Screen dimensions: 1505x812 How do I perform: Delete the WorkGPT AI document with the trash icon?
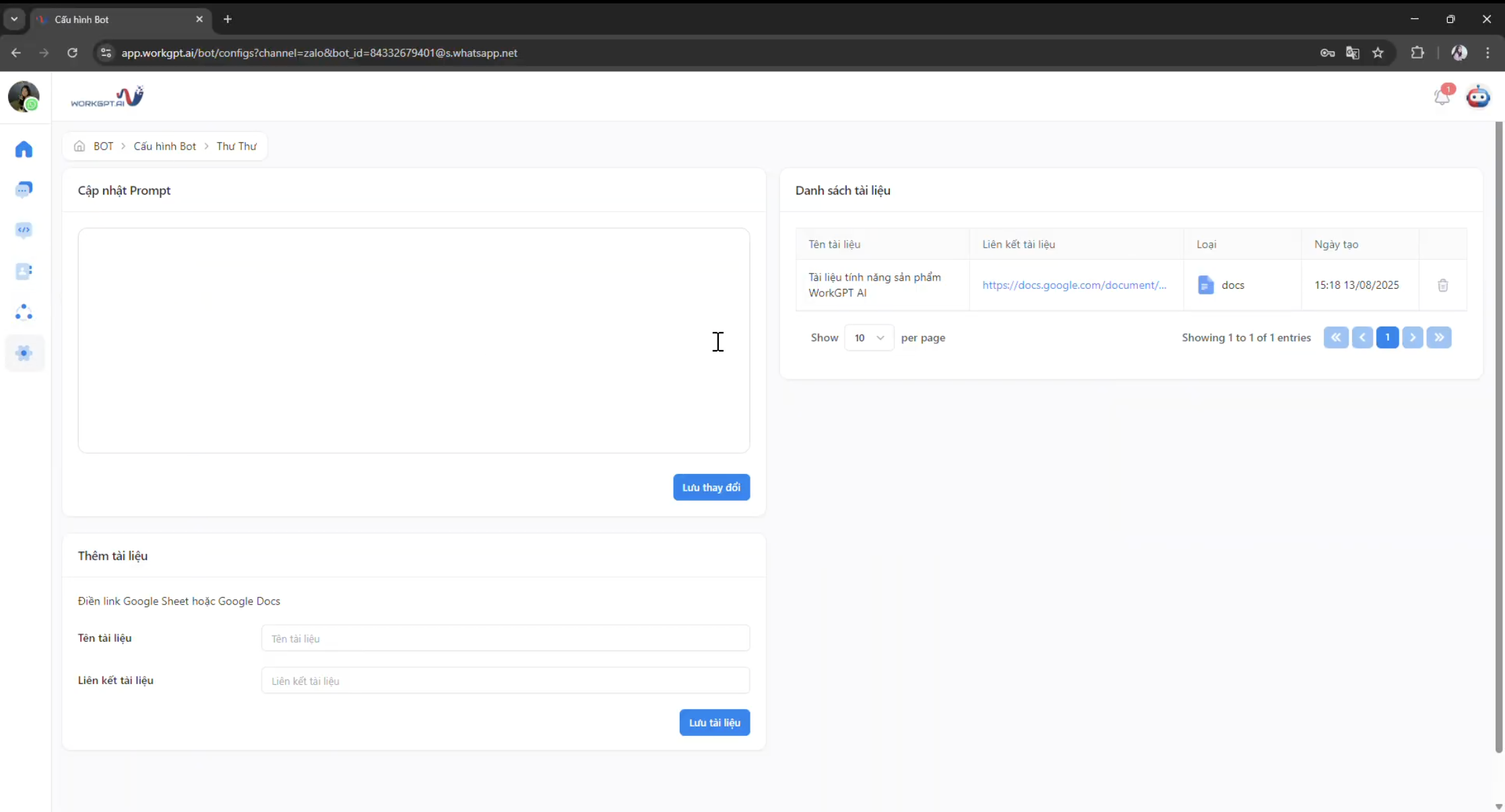click(x=1442, y=285)
